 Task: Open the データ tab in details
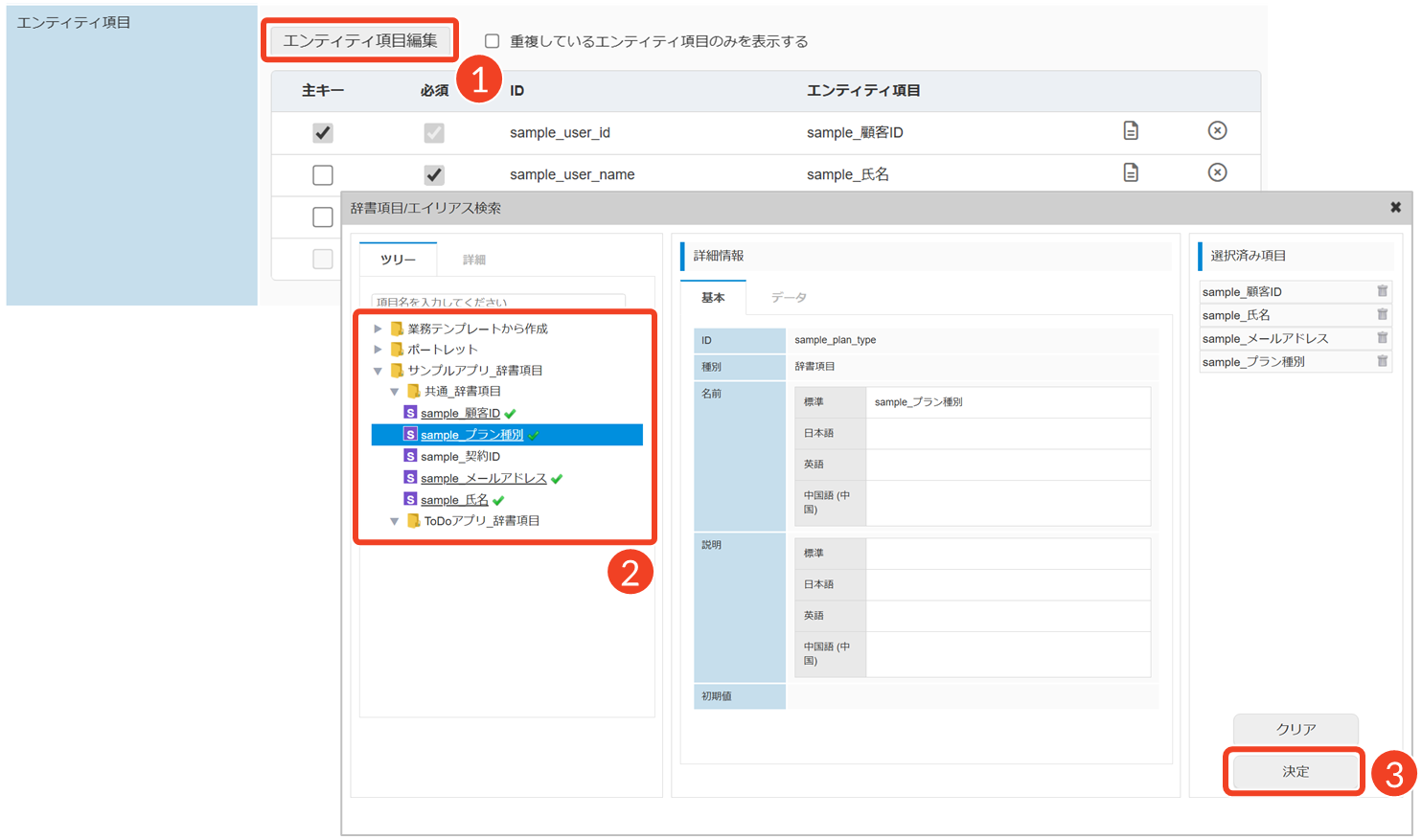[788, 298]
